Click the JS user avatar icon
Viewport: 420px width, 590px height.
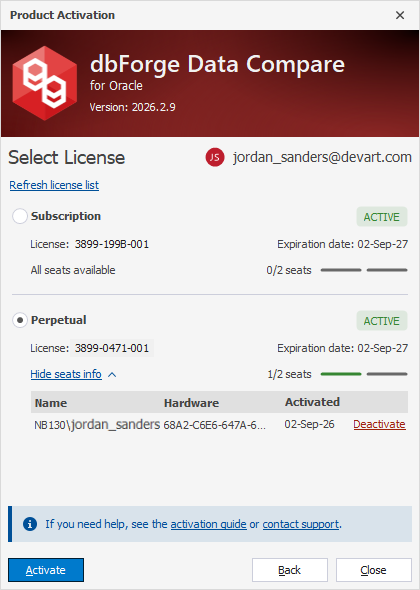point(215,157)
